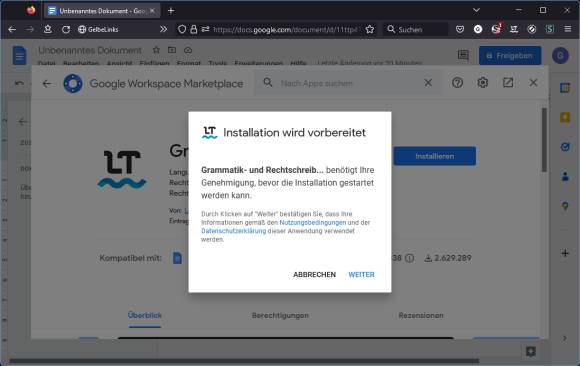Click the Docs undo arrow
Image resolution: width=580 pixels, height=366 pixels.
point(19,83)
